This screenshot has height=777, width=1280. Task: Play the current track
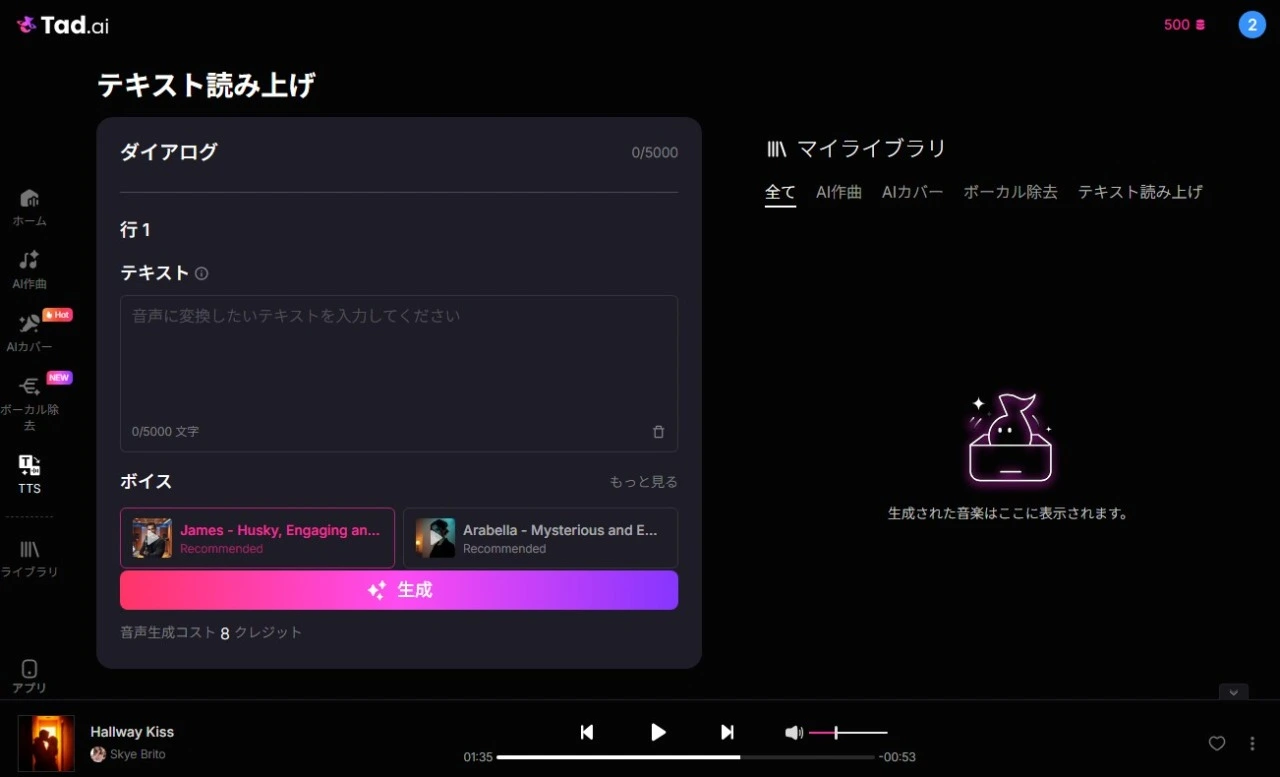[x=658, y=732]
